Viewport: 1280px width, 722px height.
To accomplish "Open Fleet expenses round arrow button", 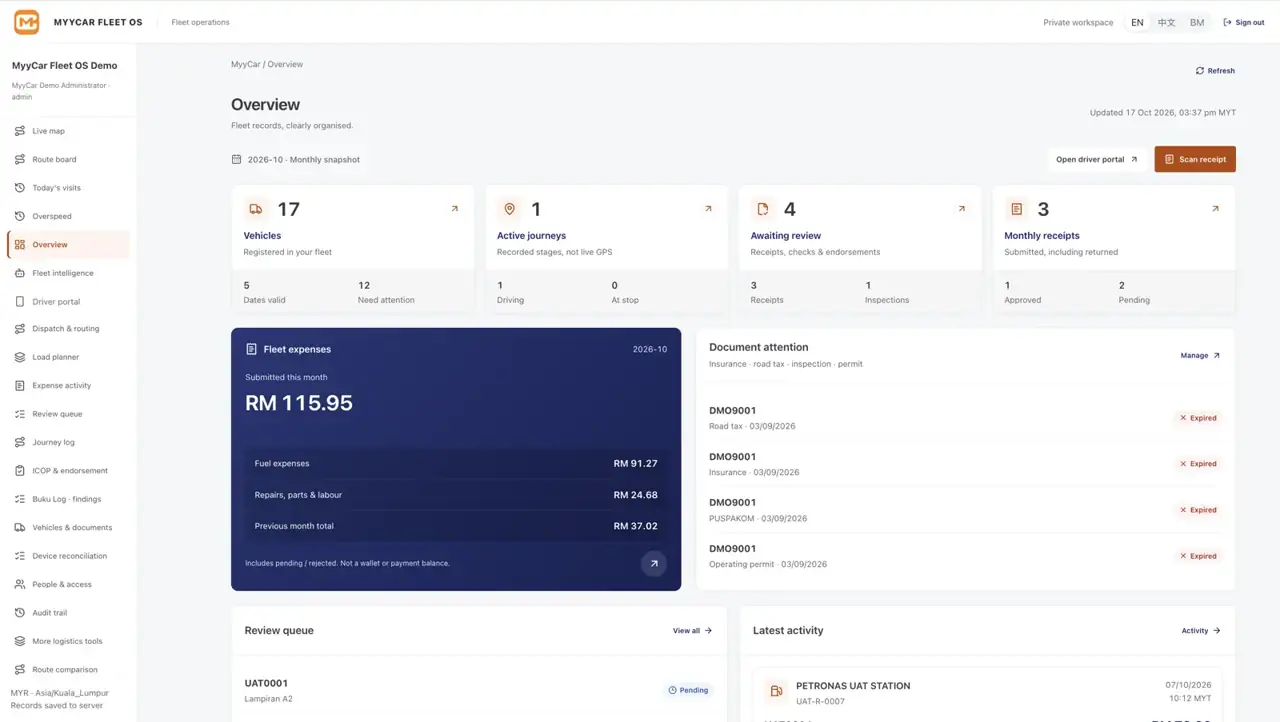I will (x=654, y=563).
